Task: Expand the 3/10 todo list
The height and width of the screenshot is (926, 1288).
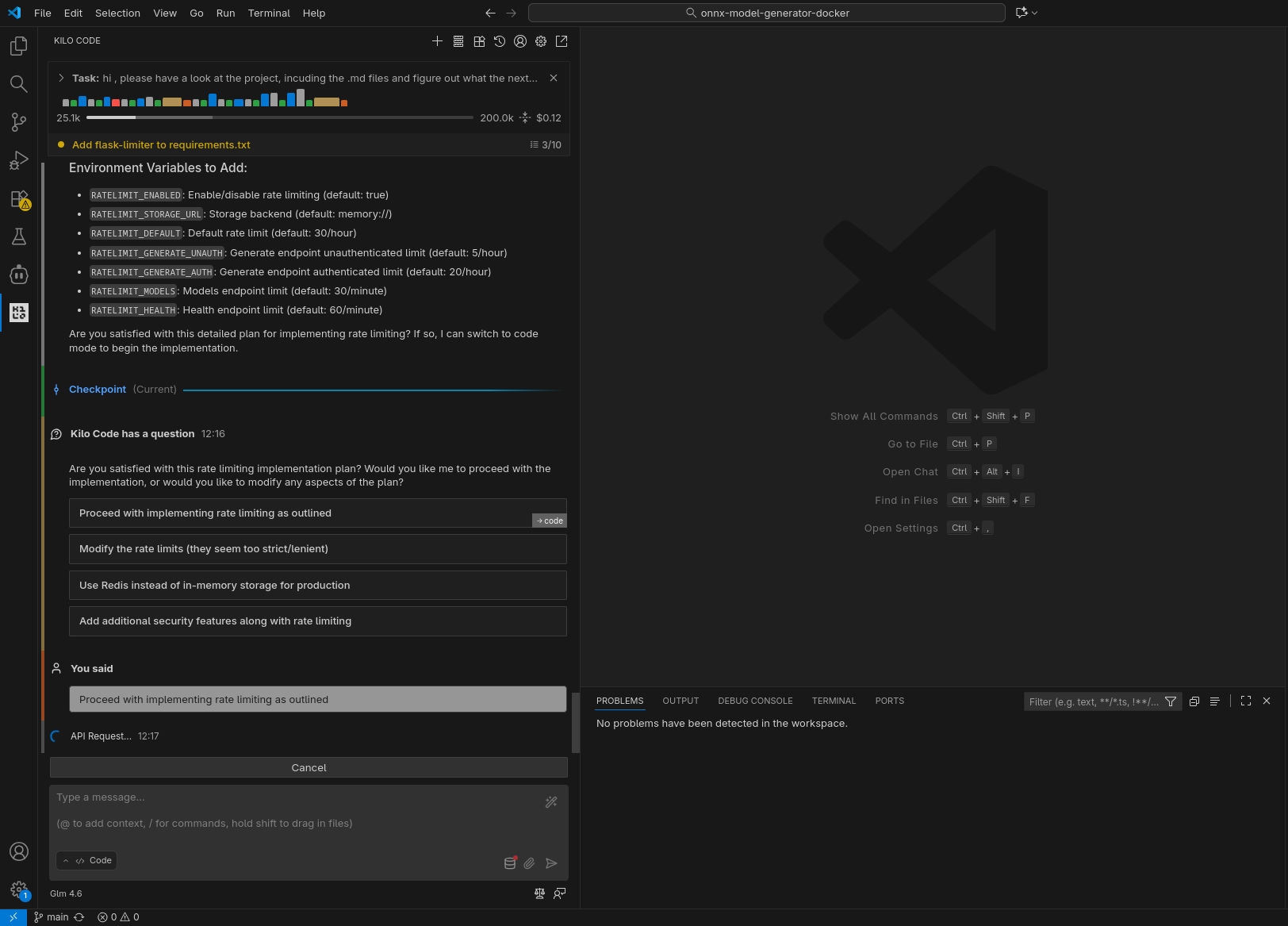Action: pyautogui.click(x=546, y=145)
